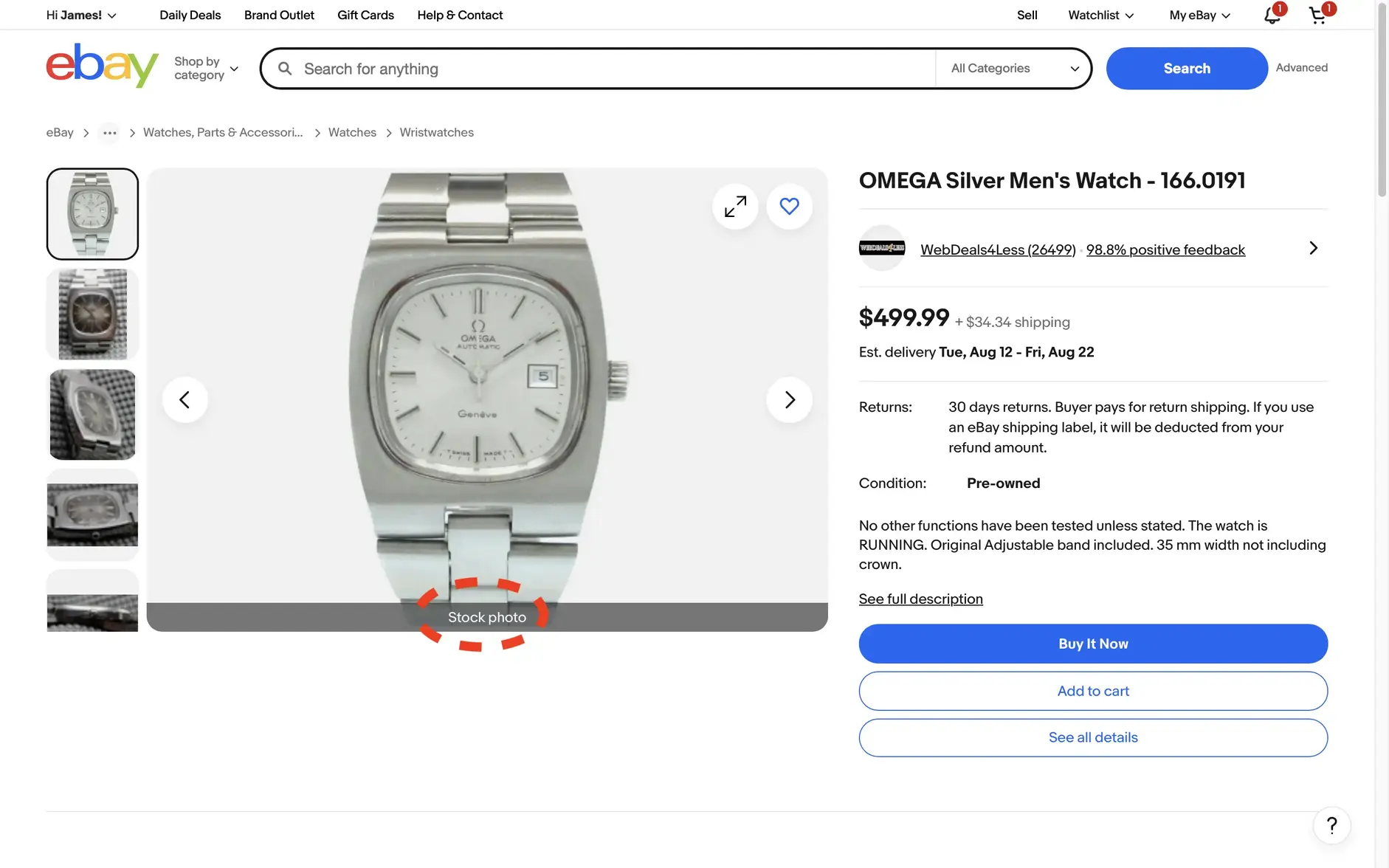Click the search magnifier icon
The image size is (1389, 868).
[x=284, y=68]
